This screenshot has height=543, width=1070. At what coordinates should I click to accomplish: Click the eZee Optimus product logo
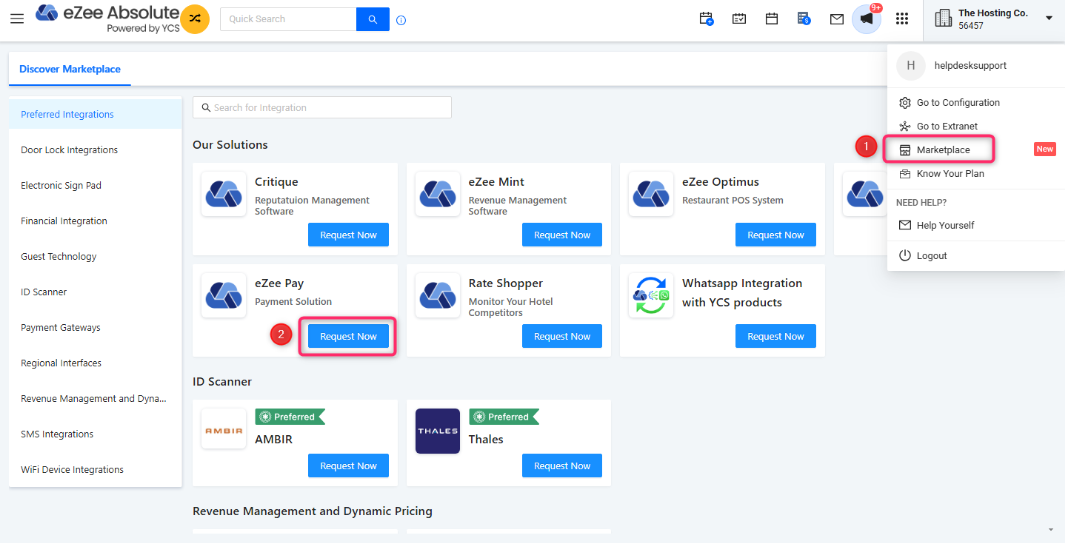pyautogui.click(x=651, y=194)
